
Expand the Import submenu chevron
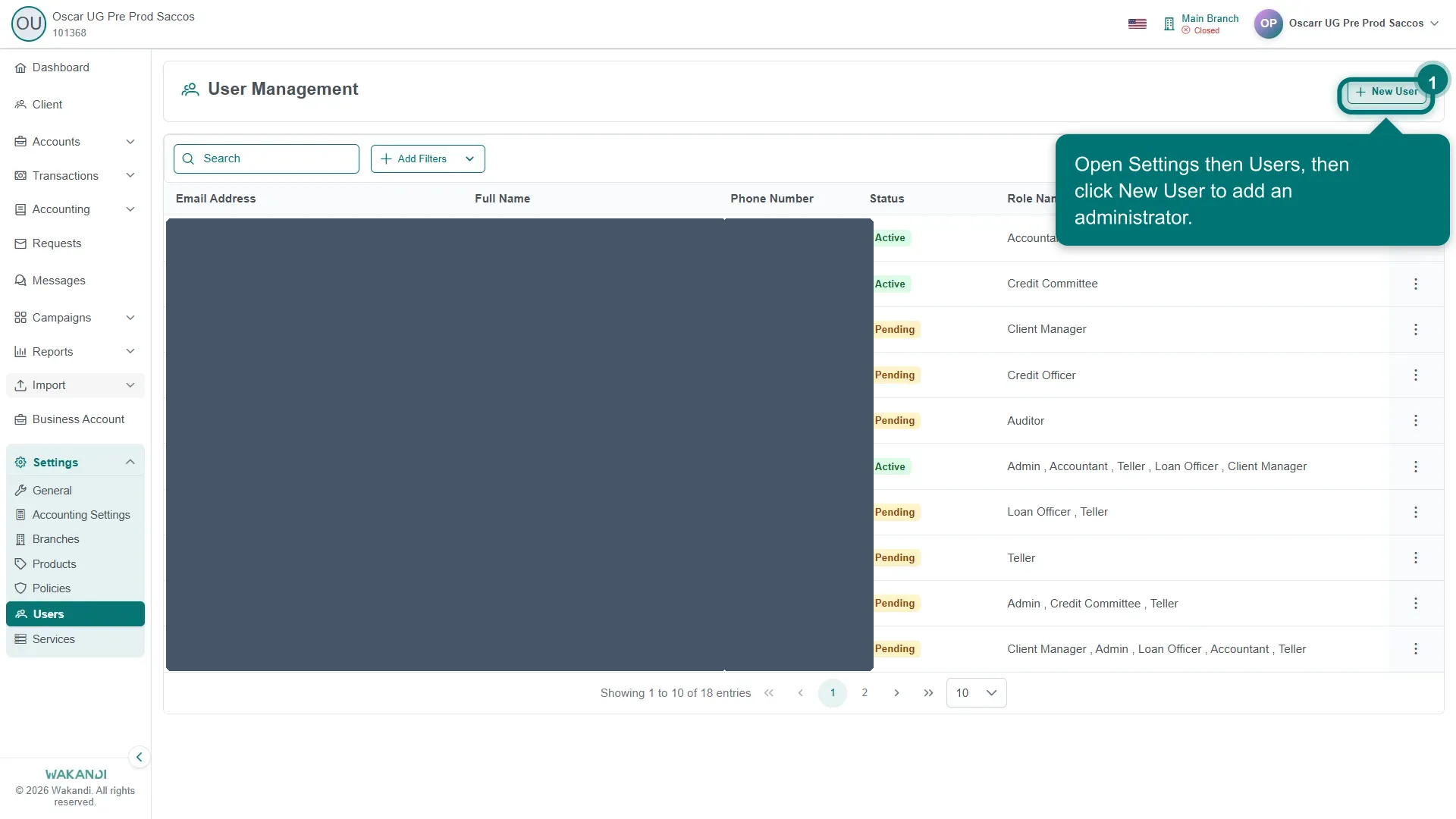(x=130, y=385)
